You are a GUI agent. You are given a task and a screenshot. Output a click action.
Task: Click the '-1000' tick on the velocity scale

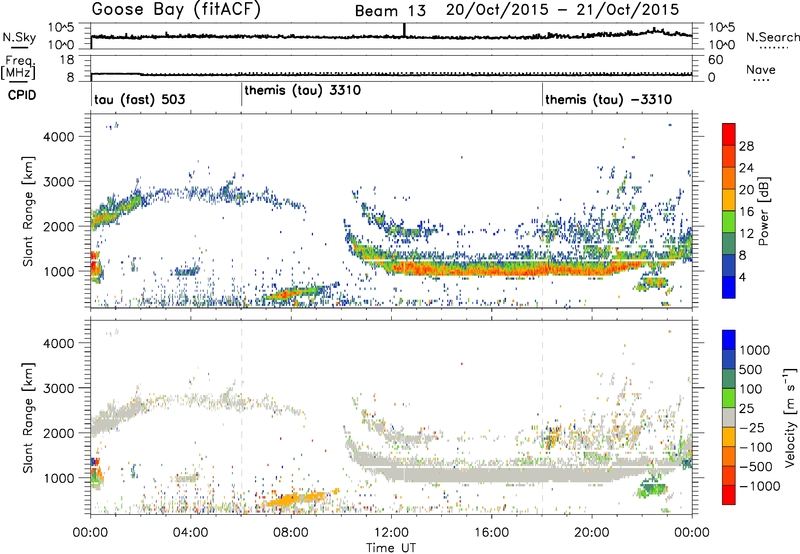(x=759, y=486)
